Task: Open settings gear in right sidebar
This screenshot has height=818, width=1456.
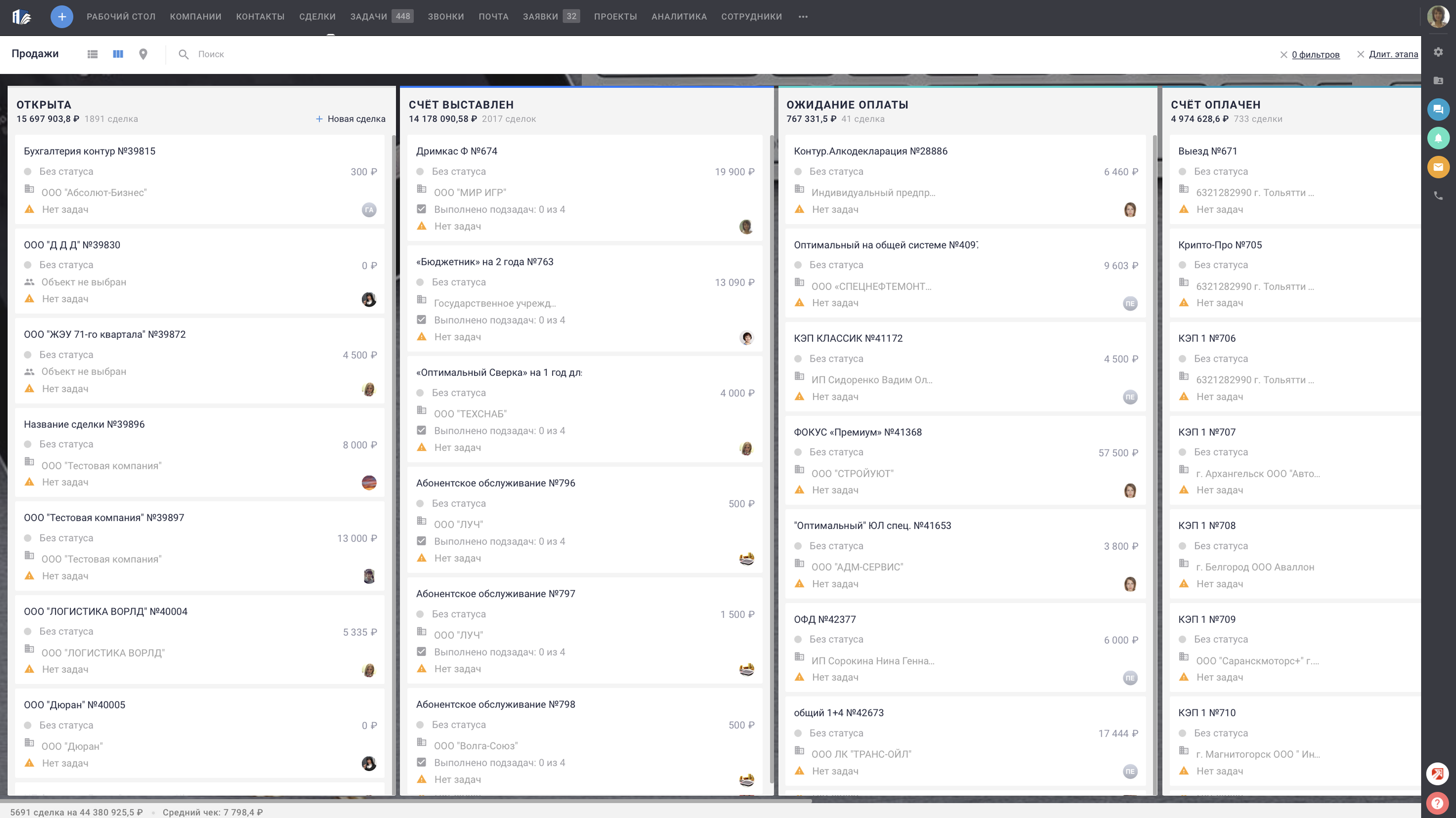Action: [x=1438, y=52]
